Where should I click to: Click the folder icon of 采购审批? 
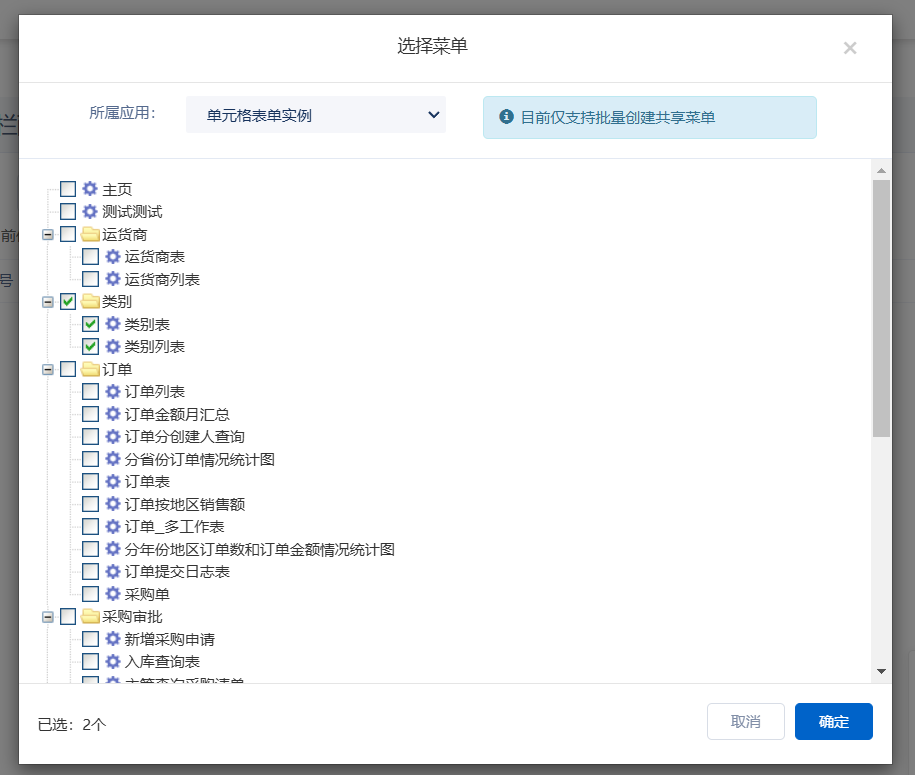coord(90,616)
